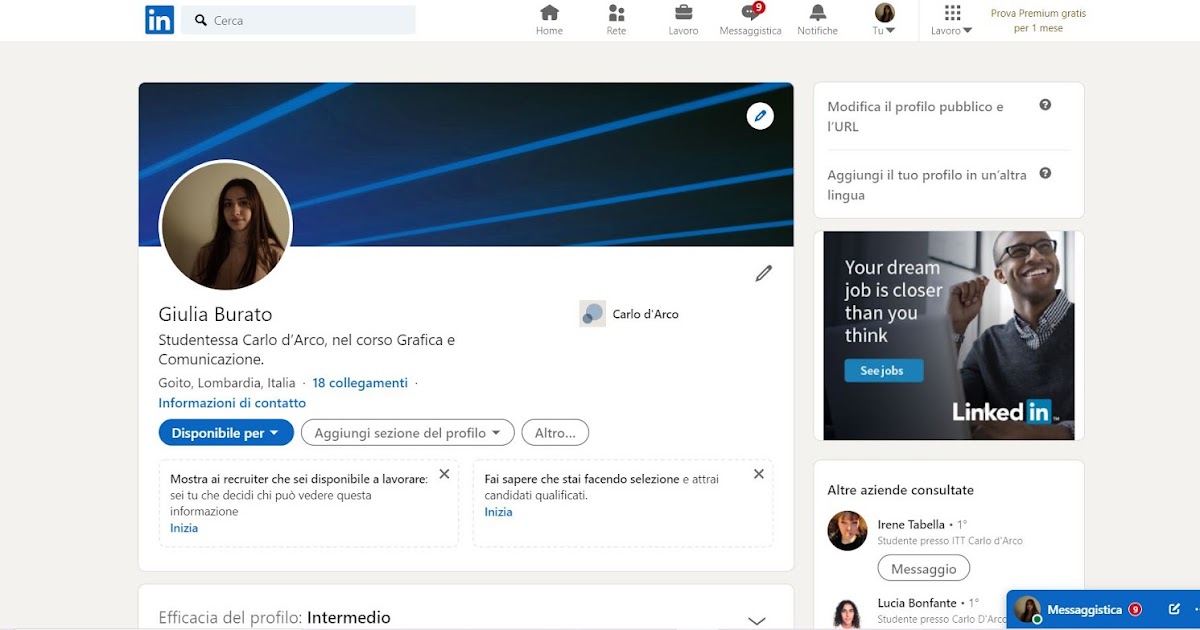This screenshot has width=1200, height=630.
Task: Open the Notifiche bell icon
Action: pos(817,17)
